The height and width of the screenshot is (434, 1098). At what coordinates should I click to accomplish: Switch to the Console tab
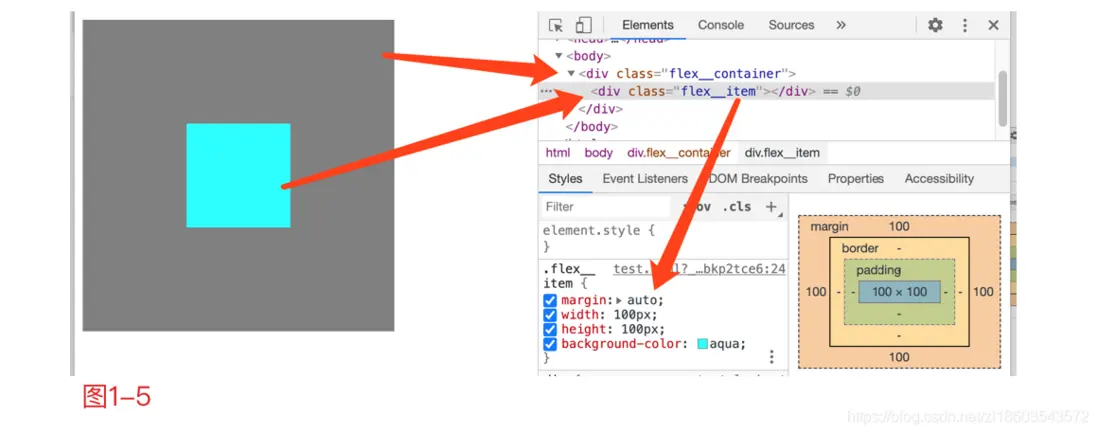[721, 25]
